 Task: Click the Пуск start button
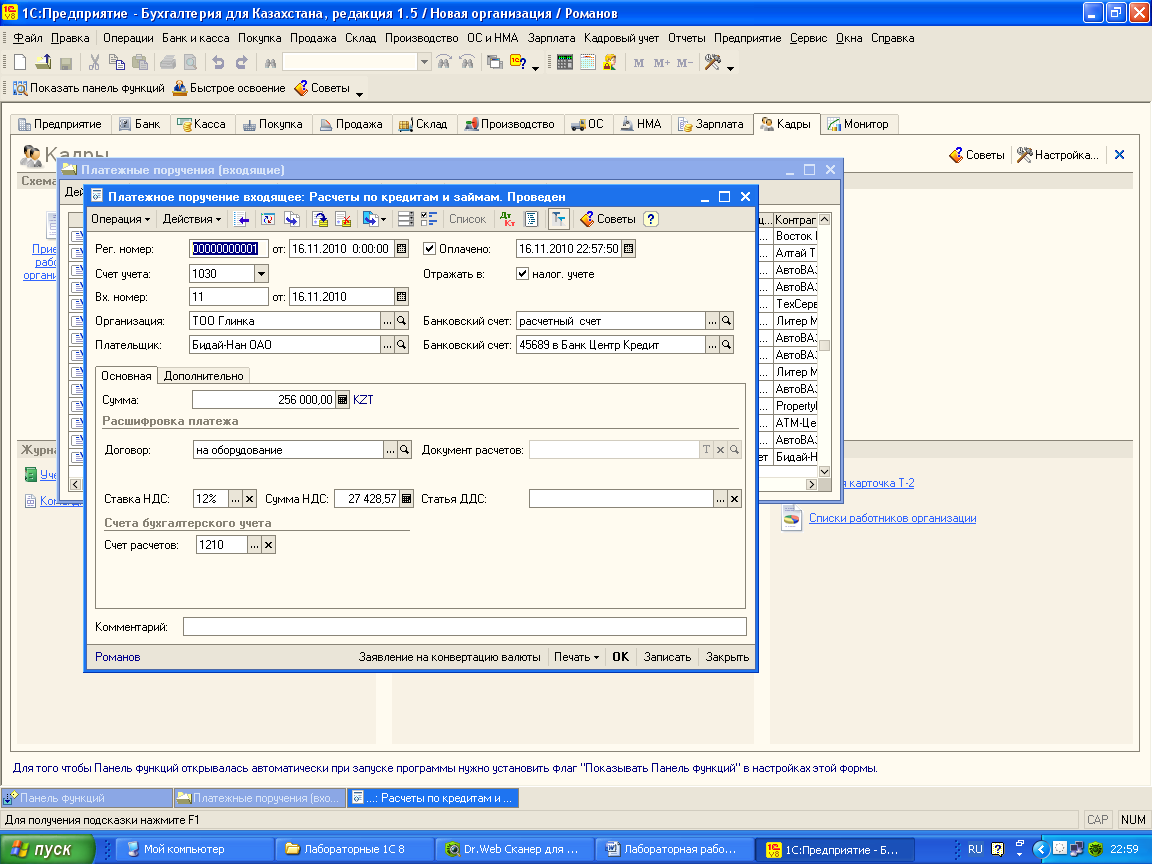[x=48, y=849]
